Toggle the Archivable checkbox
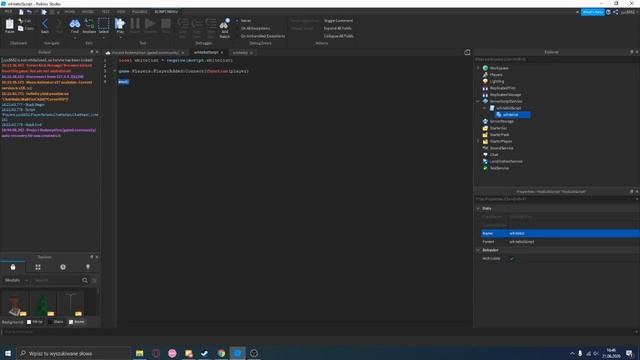640x360 pixels. (x=512, y=258)
